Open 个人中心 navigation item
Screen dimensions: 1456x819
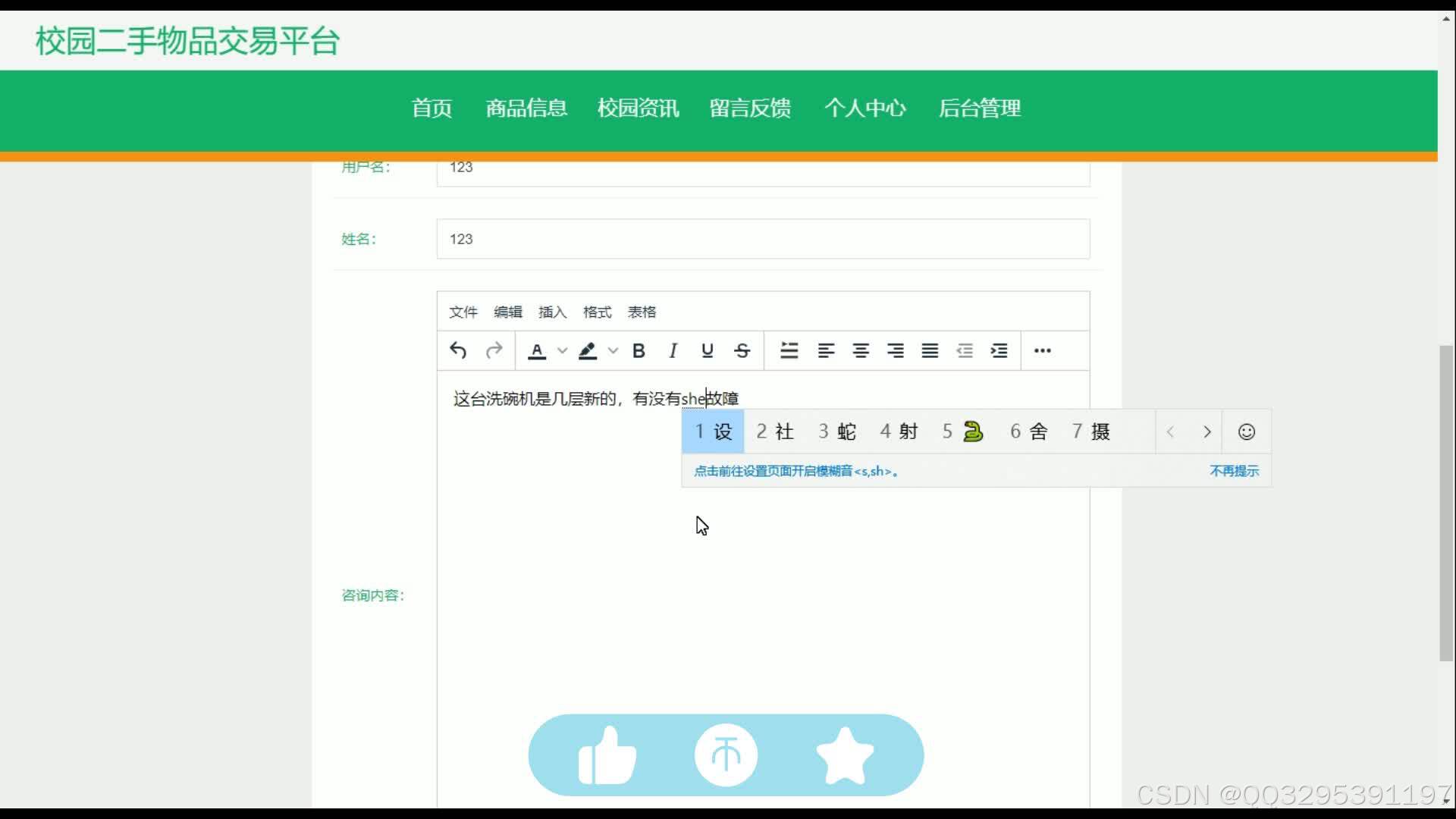pyautogui.click(x=865, y=108)
